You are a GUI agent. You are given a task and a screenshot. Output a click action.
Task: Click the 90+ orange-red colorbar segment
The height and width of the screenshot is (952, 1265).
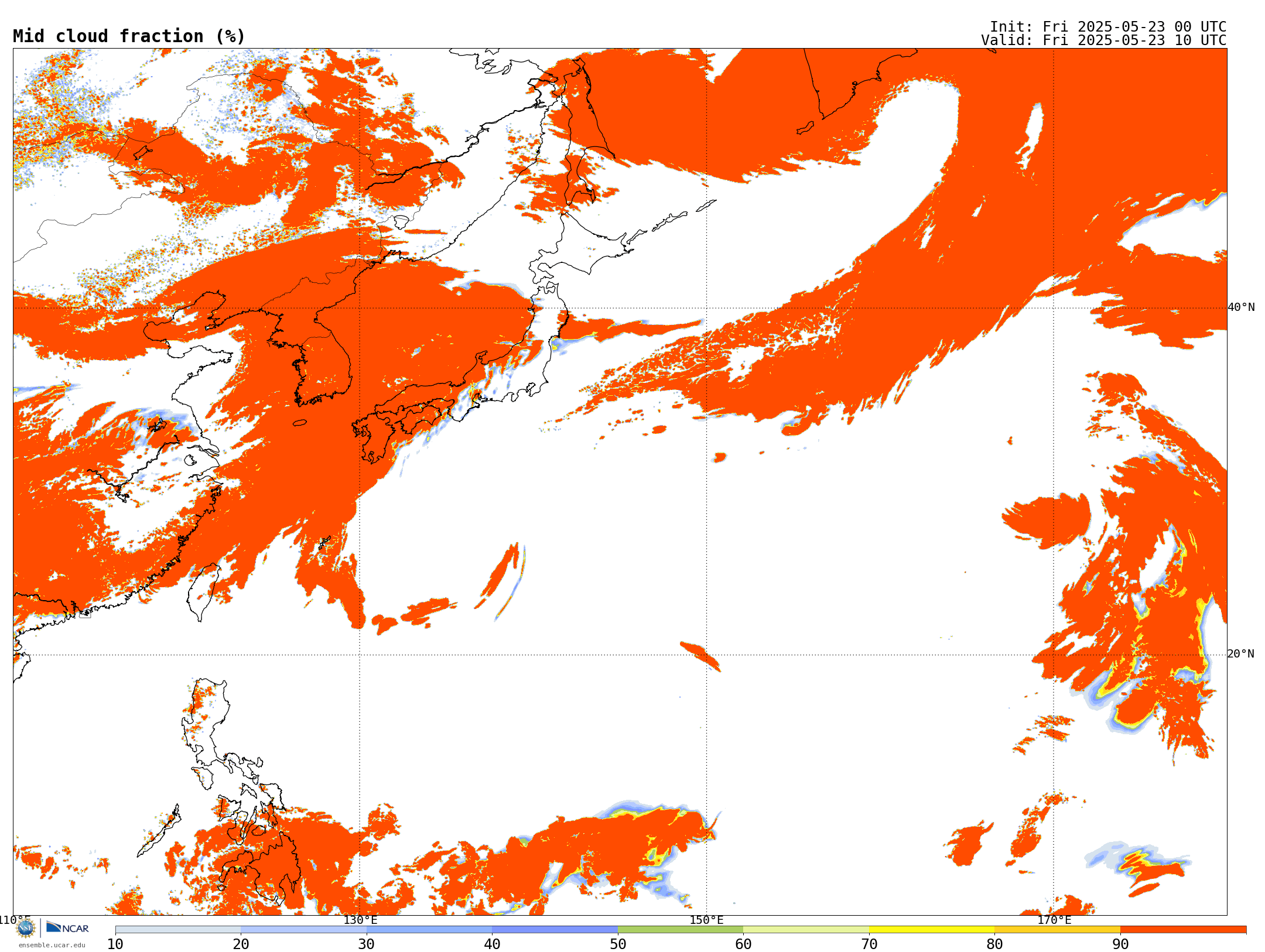pyautogui.click(x=1183, y=930)
